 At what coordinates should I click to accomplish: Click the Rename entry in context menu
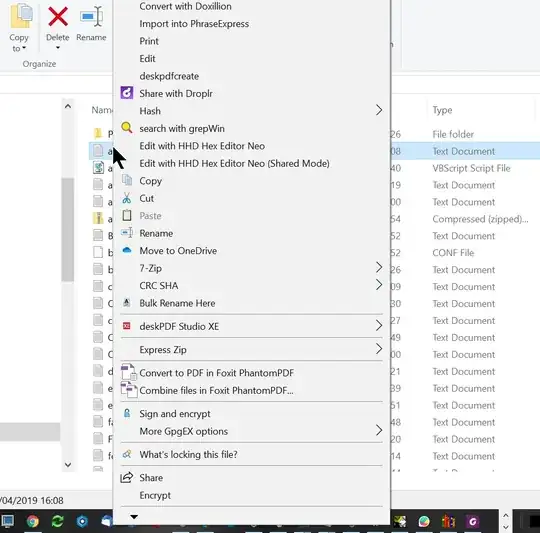156,233
